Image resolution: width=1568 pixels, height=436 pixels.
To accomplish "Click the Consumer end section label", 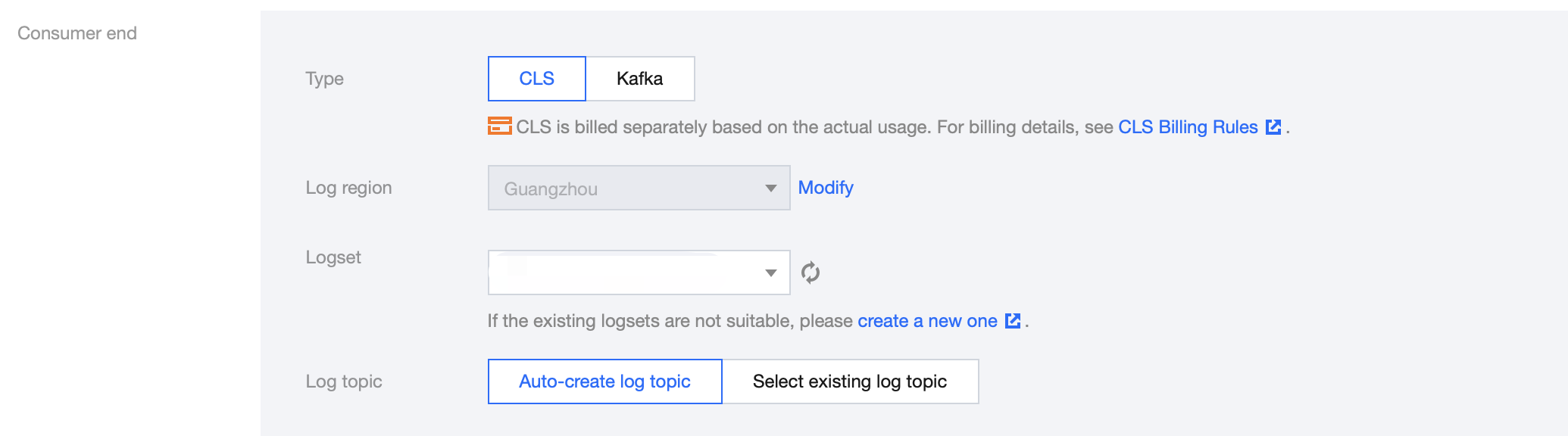I will (x=77, y=33).
